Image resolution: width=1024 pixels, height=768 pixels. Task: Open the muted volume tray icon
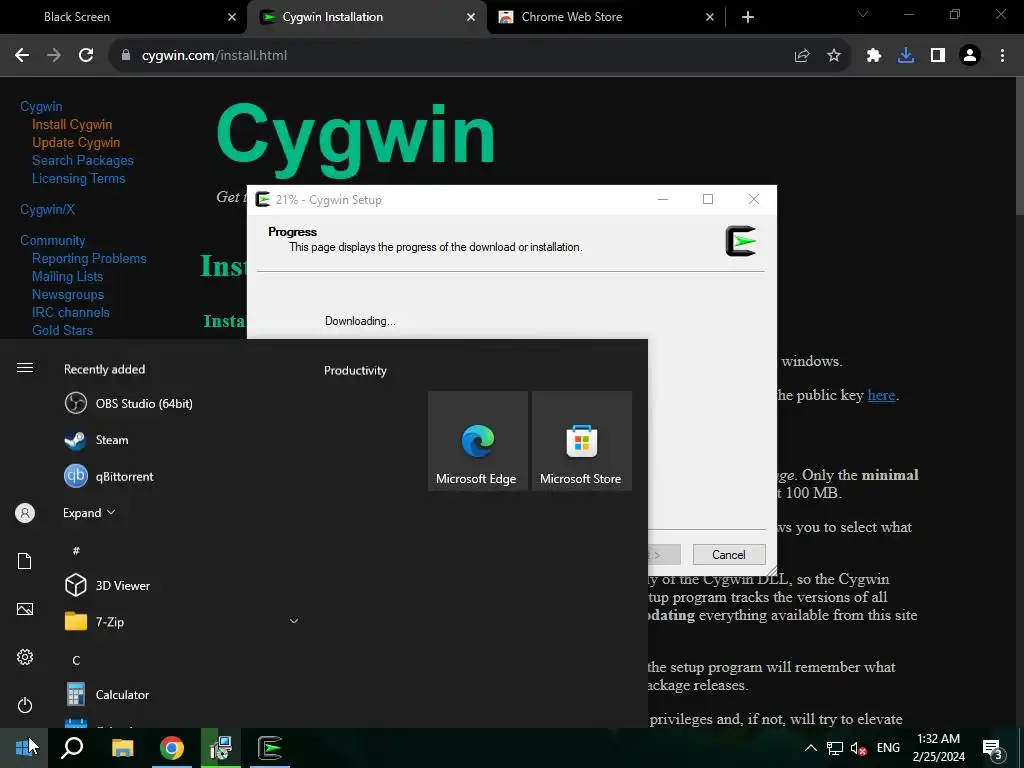click(x=859, y=748)
